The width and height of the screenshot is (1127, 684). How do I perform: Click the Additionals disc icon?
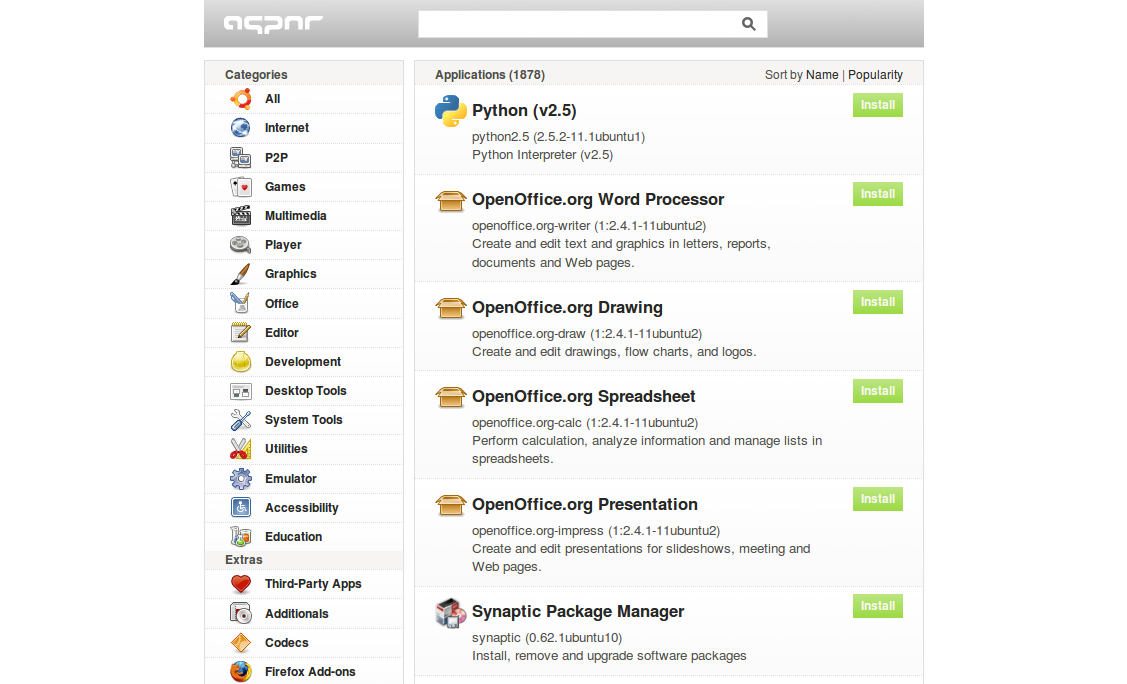point(241,614)
